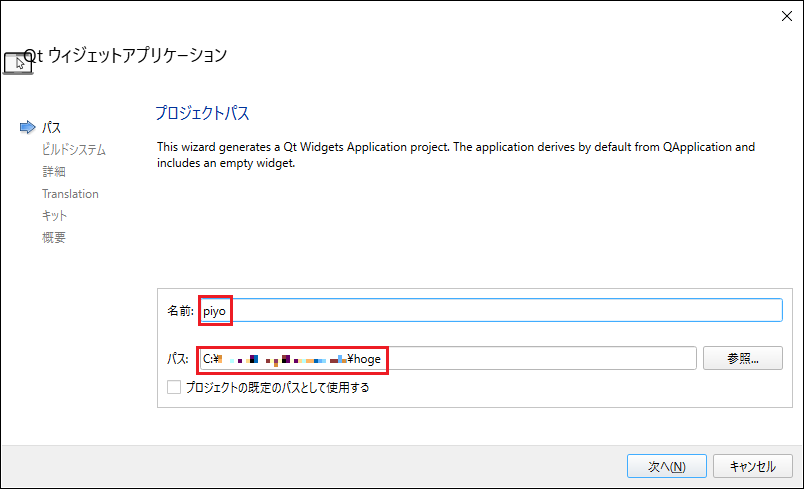
Task: Close the wizard with the X button
Action: tap(787, 16)
